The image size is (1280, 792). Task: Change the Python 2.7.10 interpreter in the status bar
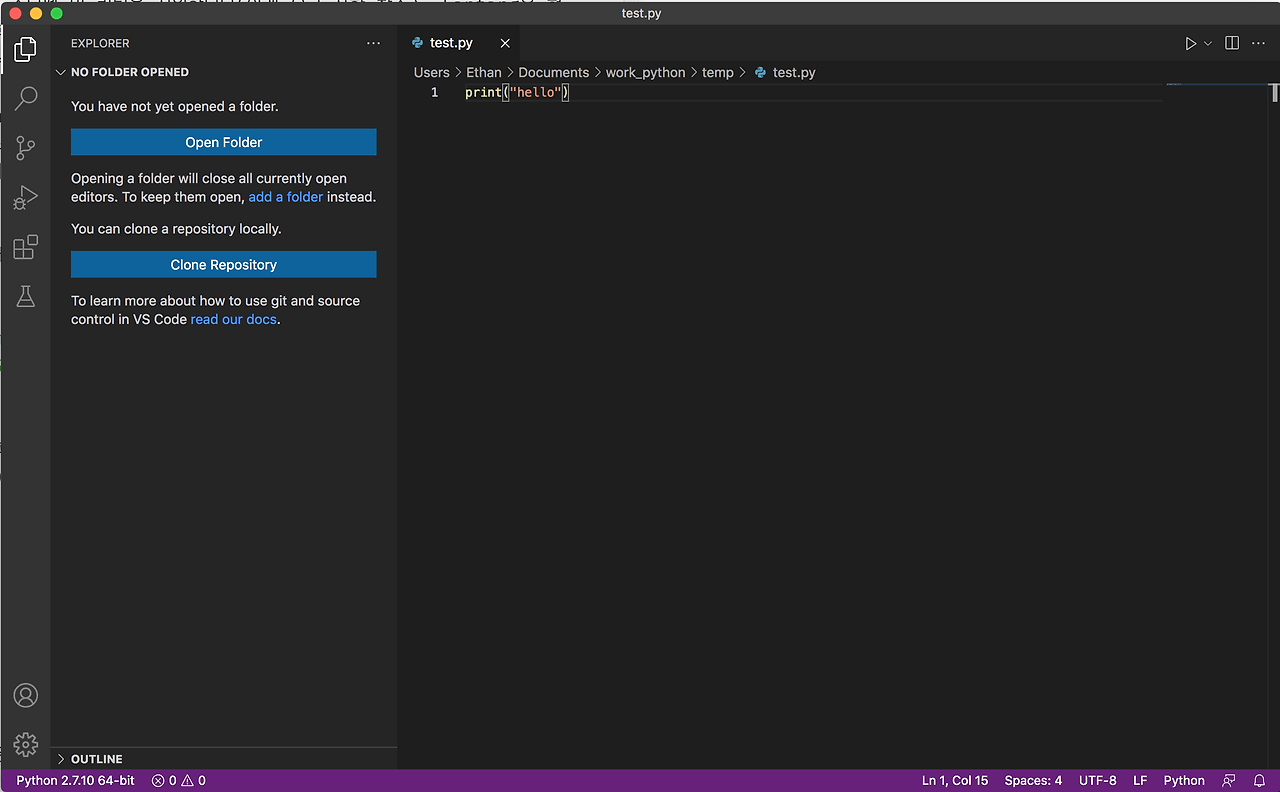pos(74,780)
